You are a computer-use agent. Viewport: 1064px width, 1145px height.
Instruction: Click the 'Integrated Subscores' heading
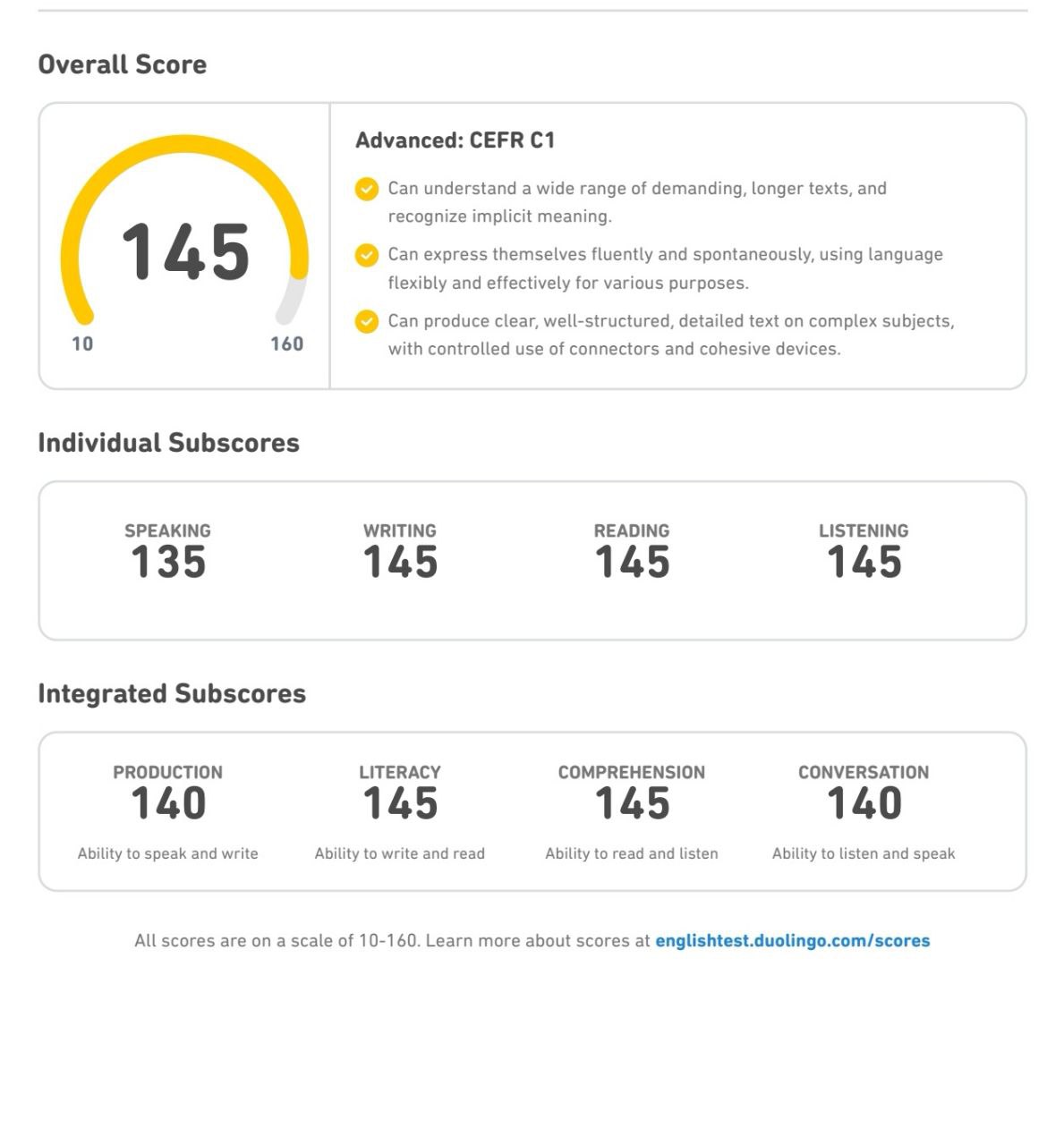click(172, 693)
